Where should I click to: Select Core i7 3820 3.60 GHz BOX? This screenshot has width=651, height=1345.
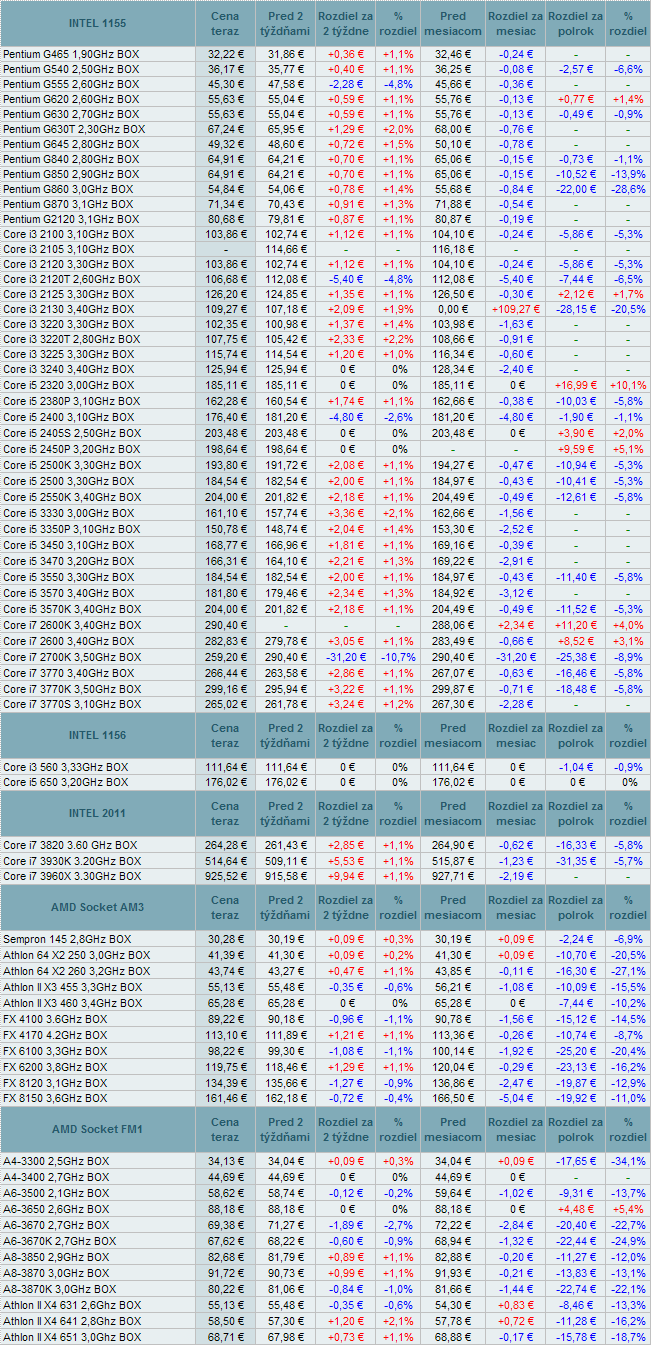[x=69, y=846]
